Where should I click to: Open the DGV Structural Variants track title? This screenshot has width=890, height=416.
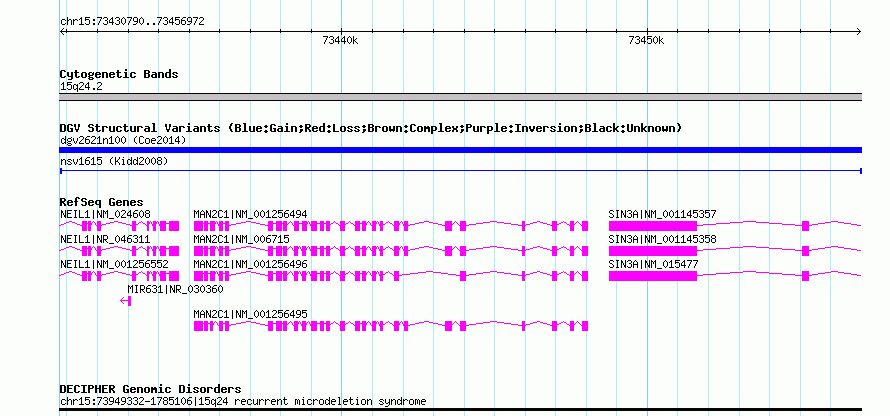coord(370,128)
